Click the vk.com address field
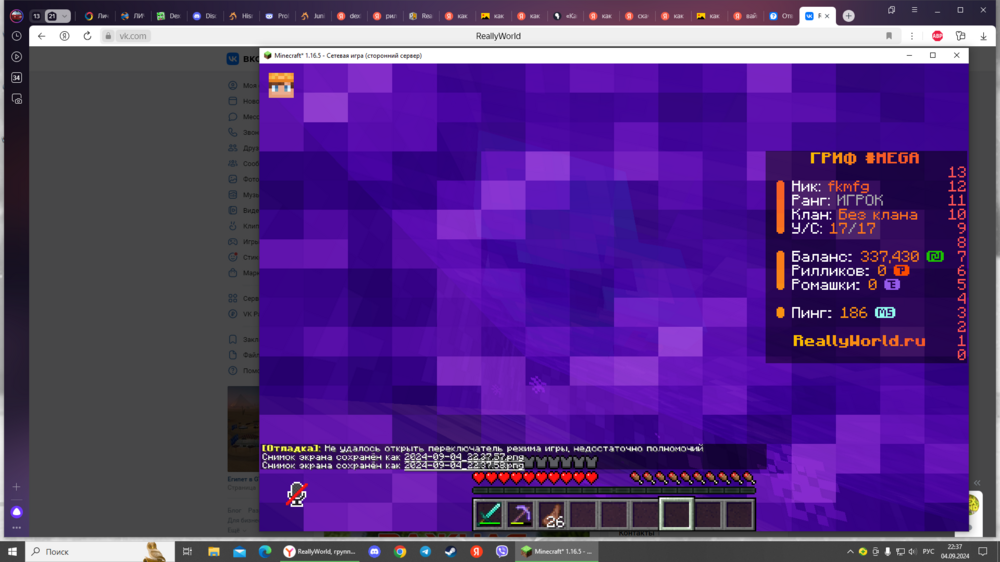This screenshot has height=562, width=1000. (133, 36)
